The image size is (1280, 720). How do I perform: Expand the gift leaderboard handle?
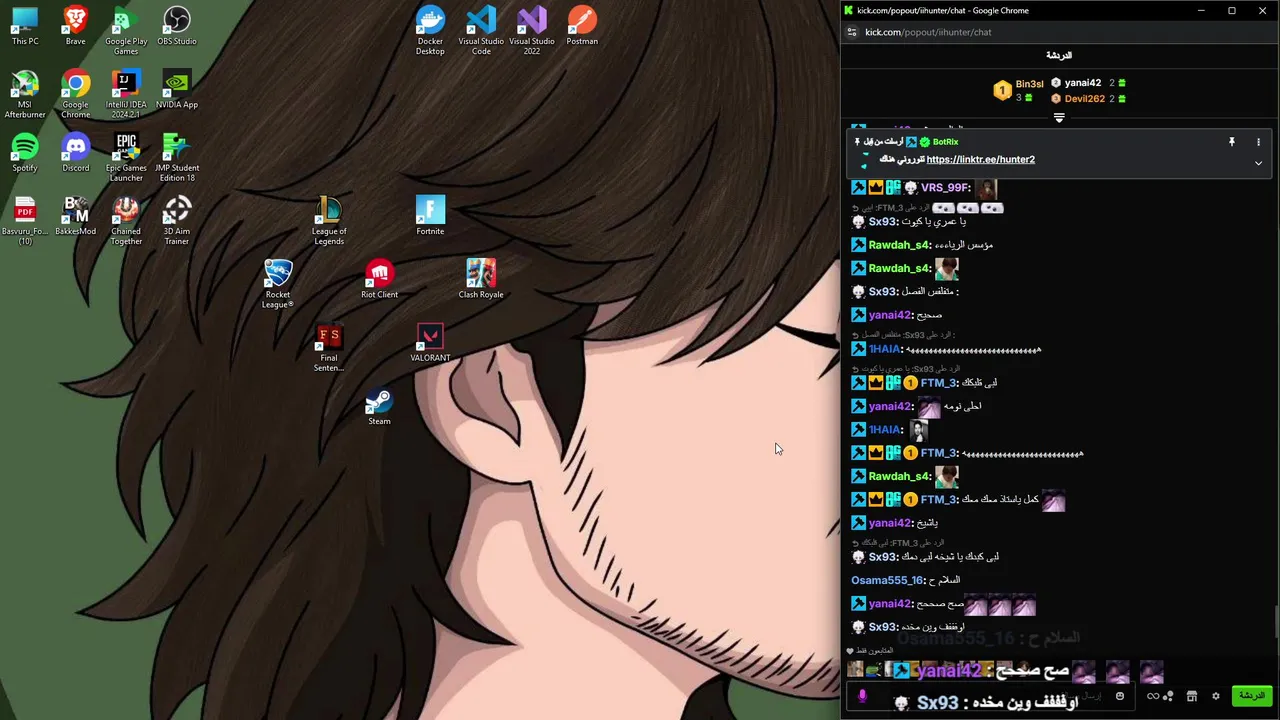[1059, 118]
